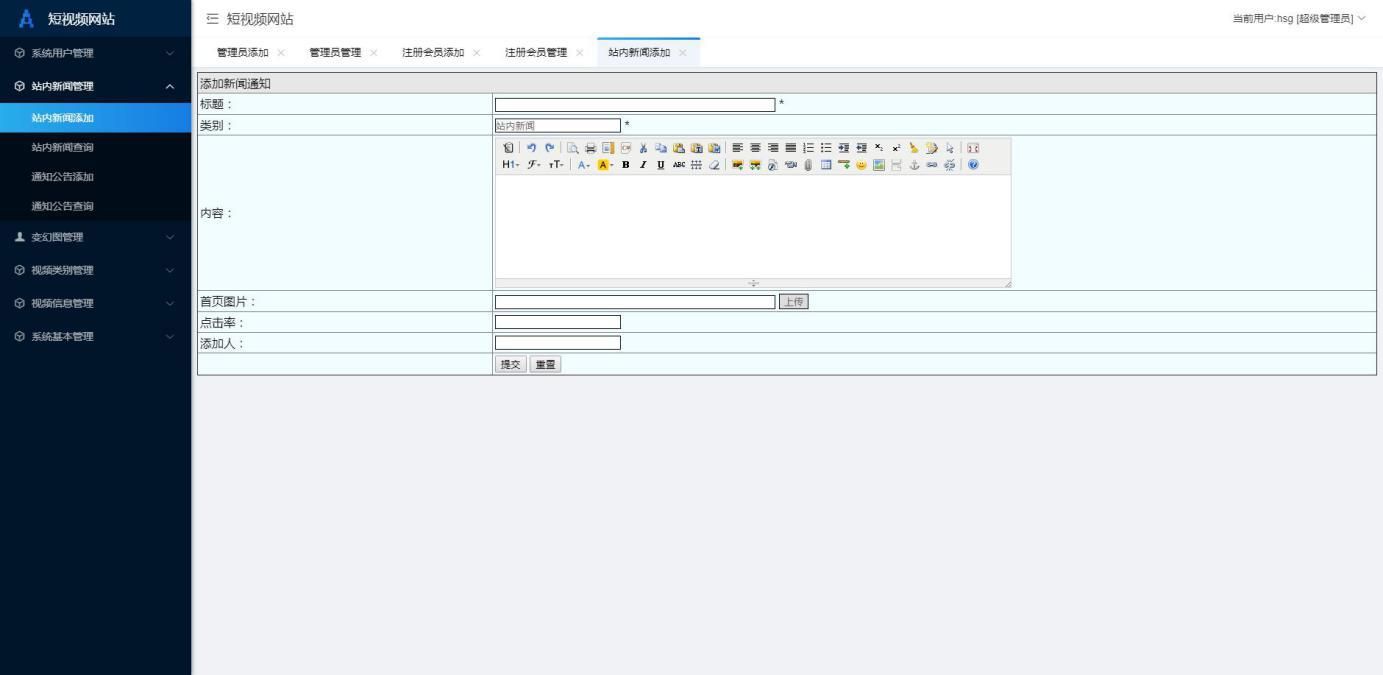Expand 系统基本管理 sidebar menu
This screenshot has height=675, width=1383.
pyautogui.click(x=95, y=336)
